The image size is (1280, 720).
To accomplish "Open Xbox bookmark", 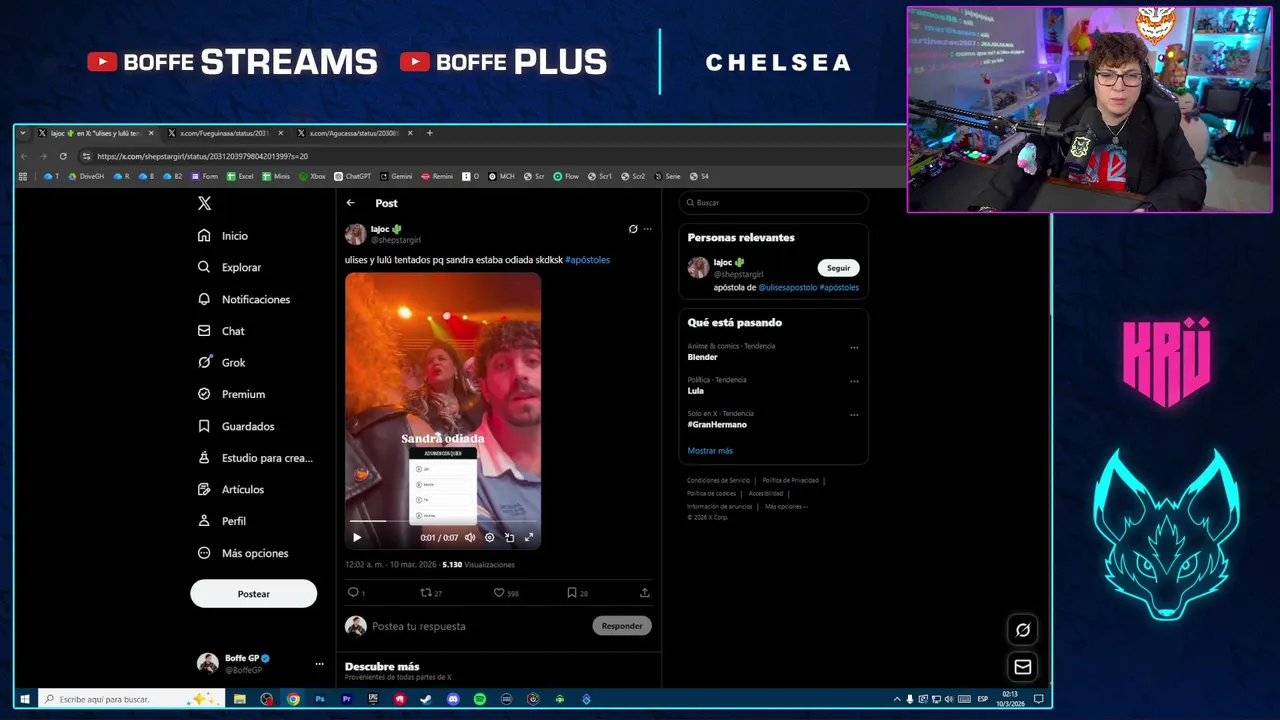I will (311, 176).
